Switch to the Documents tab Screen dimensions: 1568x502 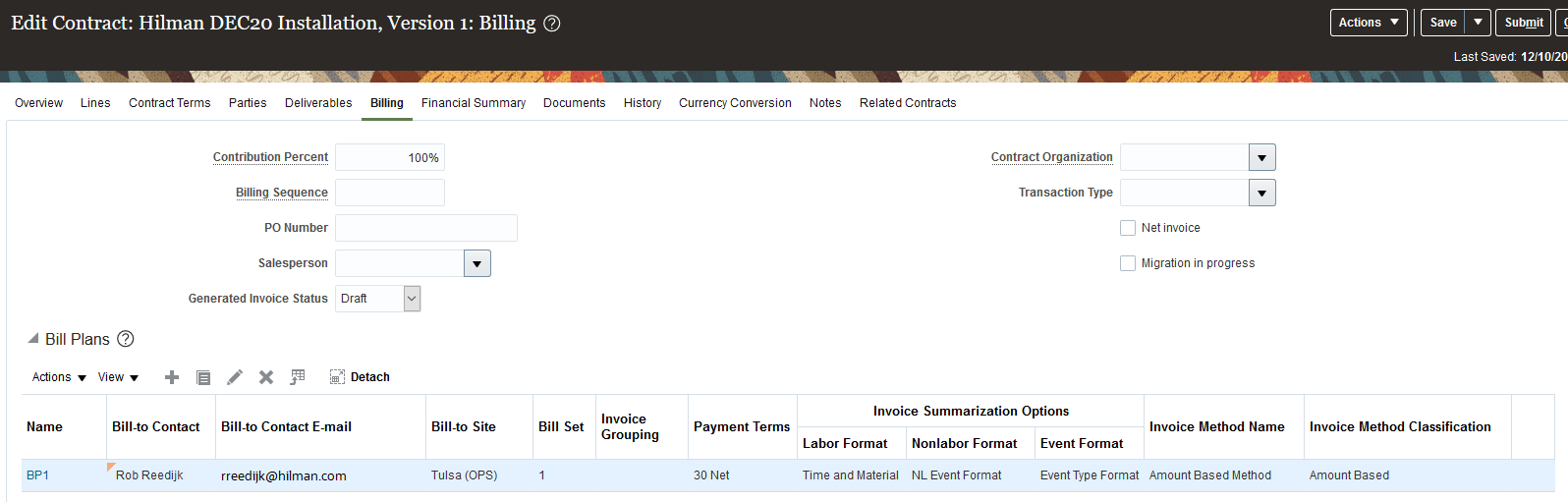tap(575, 103)
